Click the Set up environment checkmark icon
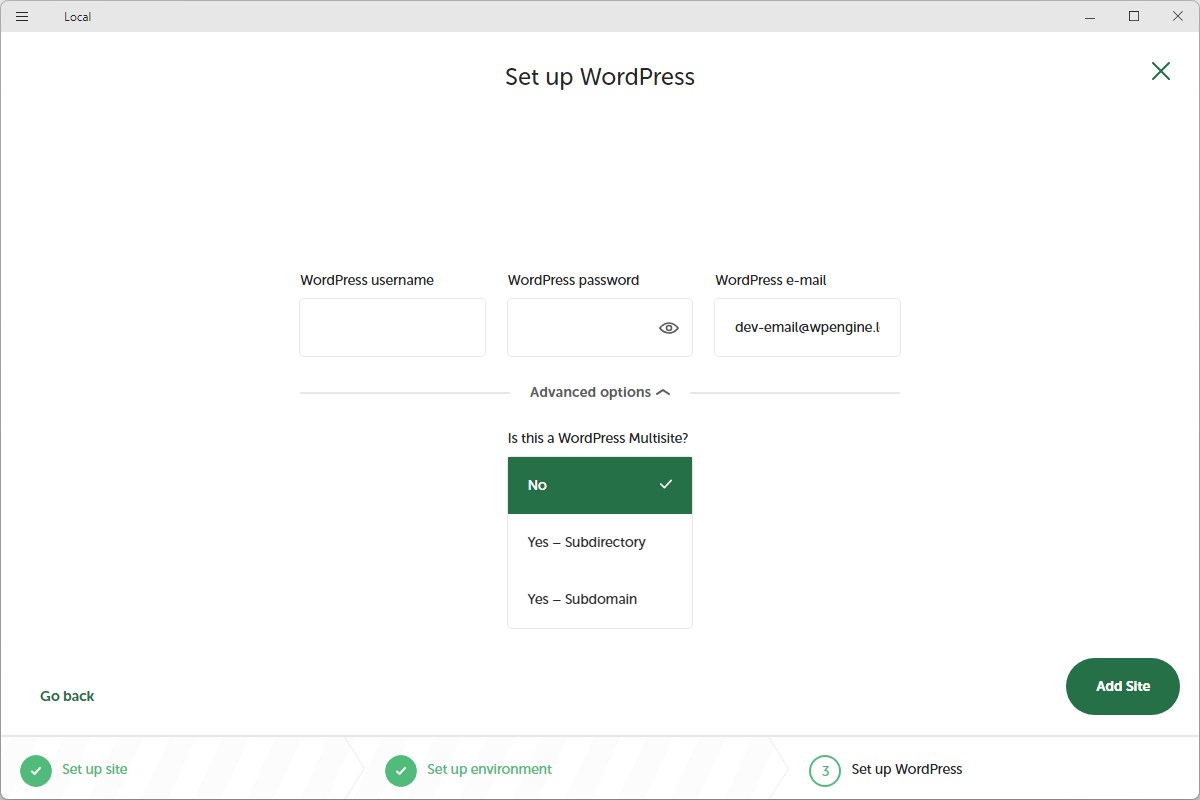The width and height of the screenshot is (1200, 800). [x=400, y=770]
